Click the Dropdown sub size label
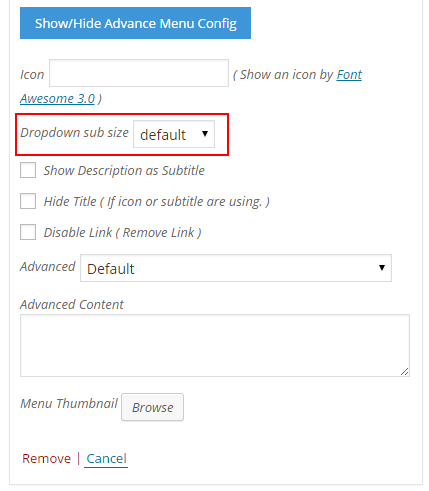This screenshot has width=429, height=491. pyautogui.click(x=74, y=133)
